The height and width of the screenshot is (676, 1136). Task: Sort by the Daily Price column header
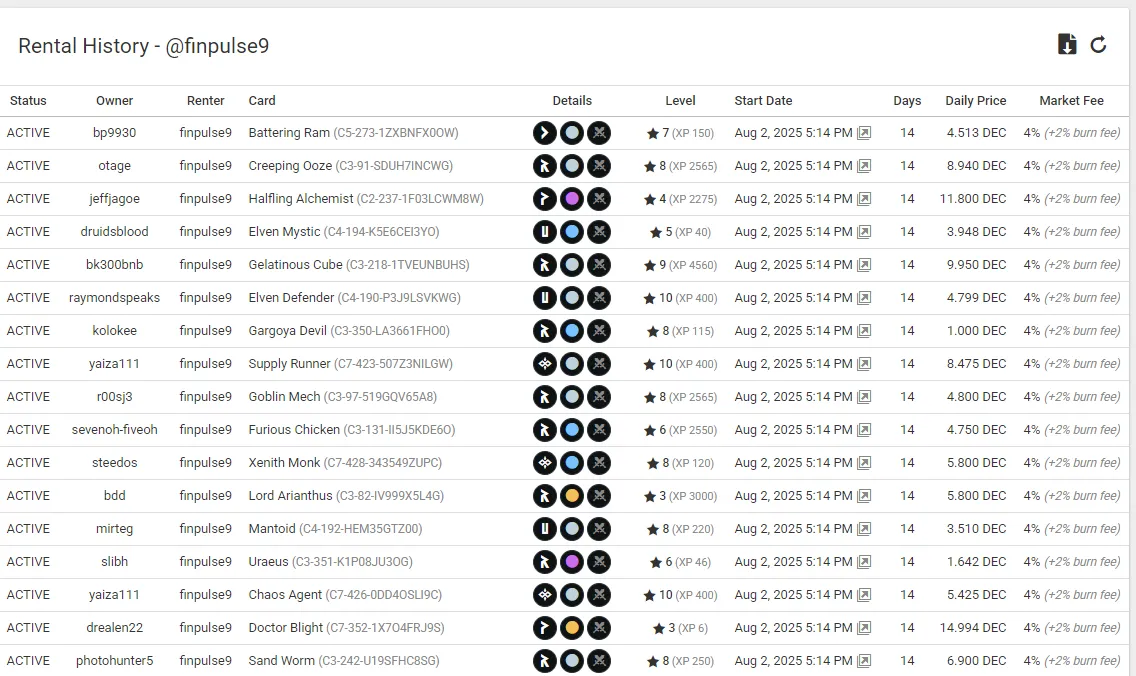point(975,101)
